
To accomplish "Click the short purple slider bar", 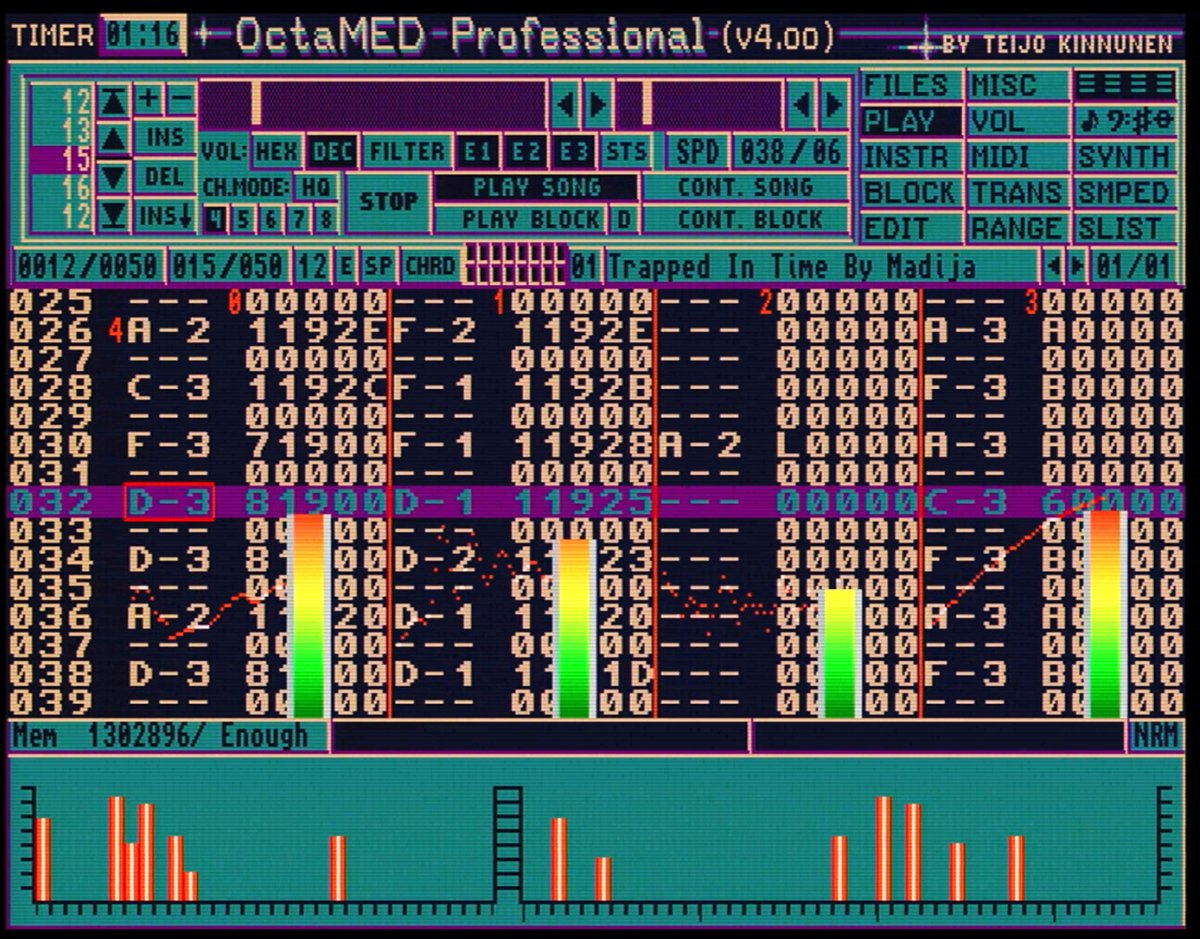I will point(700,104).
